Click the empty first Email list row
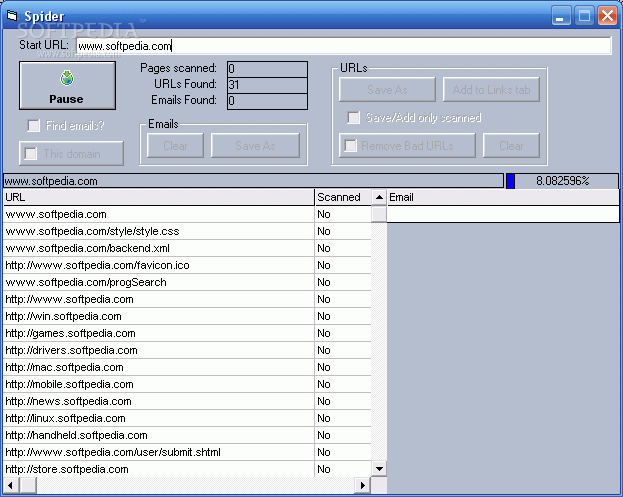 pyautogui.click(x=503, y=214)
